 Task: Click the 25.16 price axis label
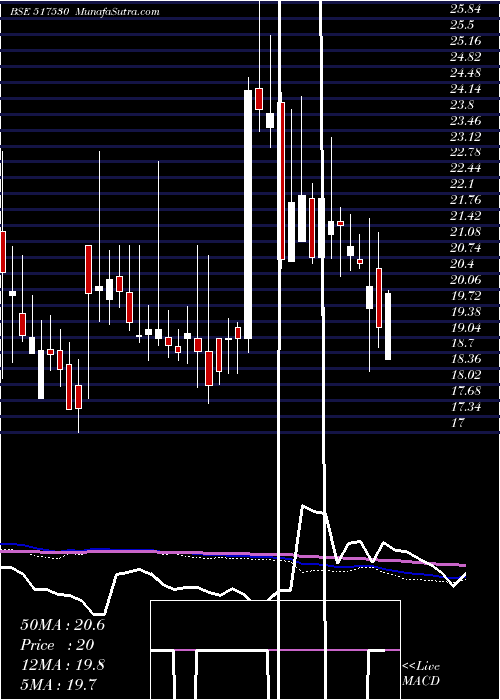[x=465, y=41]
